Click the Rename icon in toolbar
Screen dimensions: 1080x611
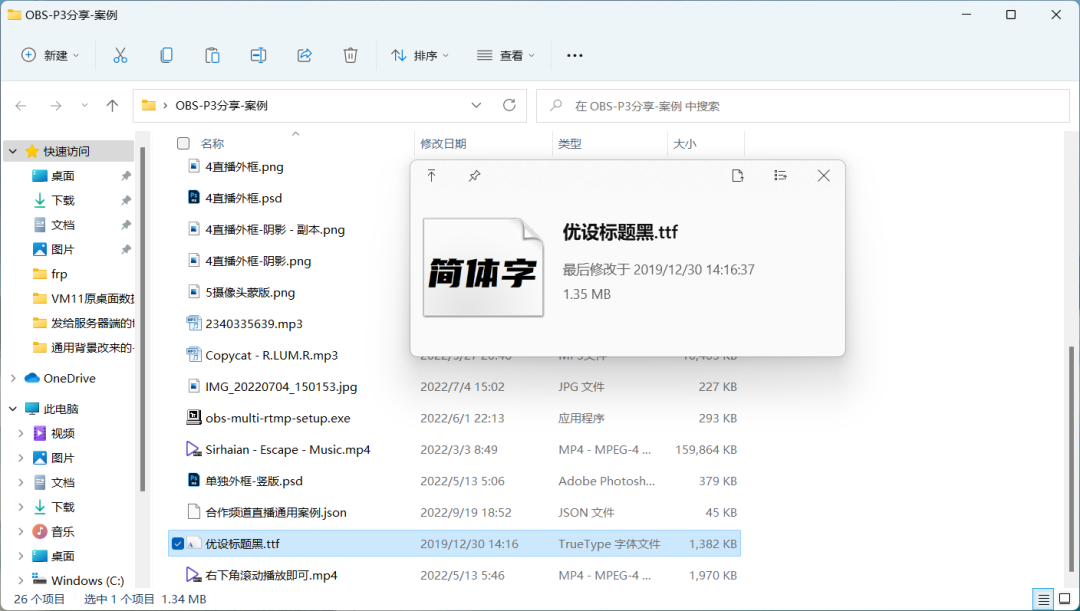pos(258,55)
